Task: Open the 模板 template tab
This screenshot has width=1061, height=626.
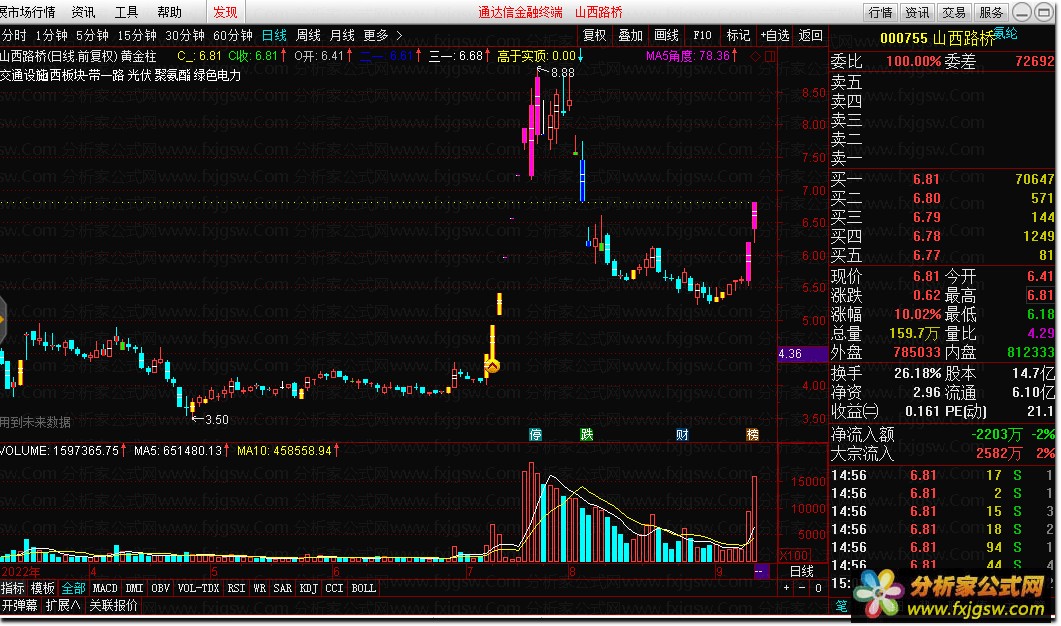Action: 43,588
